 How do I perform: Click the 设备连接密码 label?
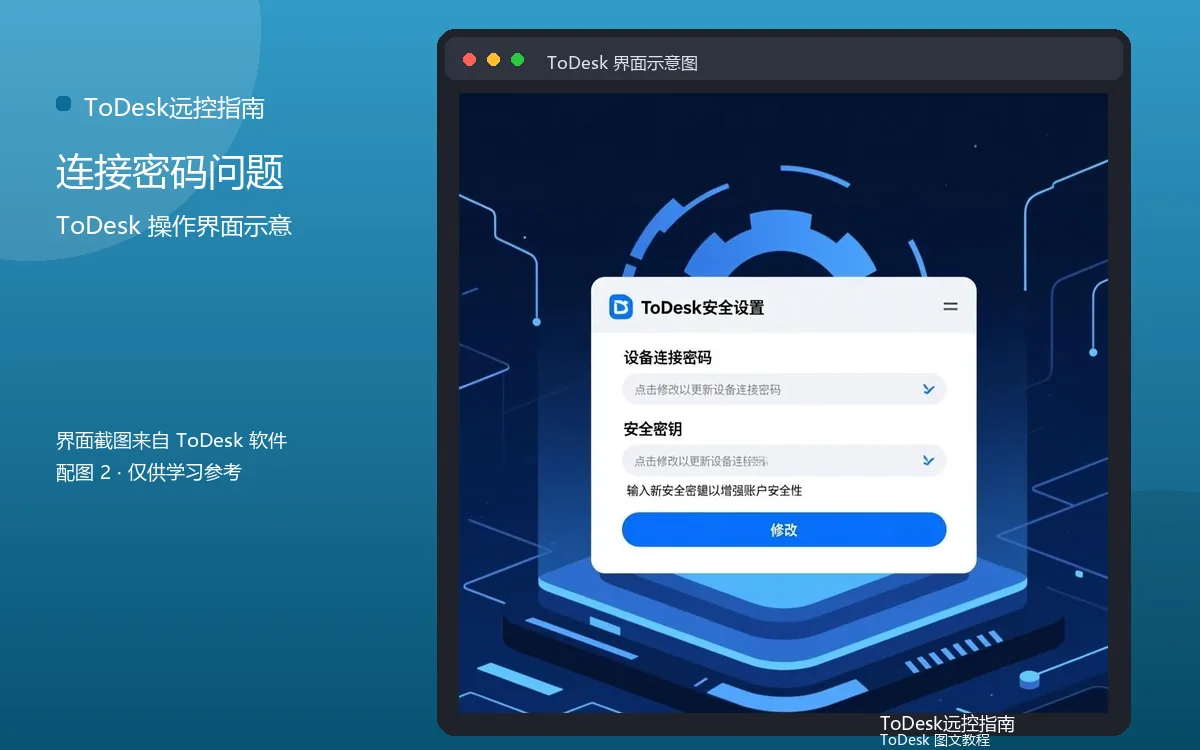click(x=668, y=357)
